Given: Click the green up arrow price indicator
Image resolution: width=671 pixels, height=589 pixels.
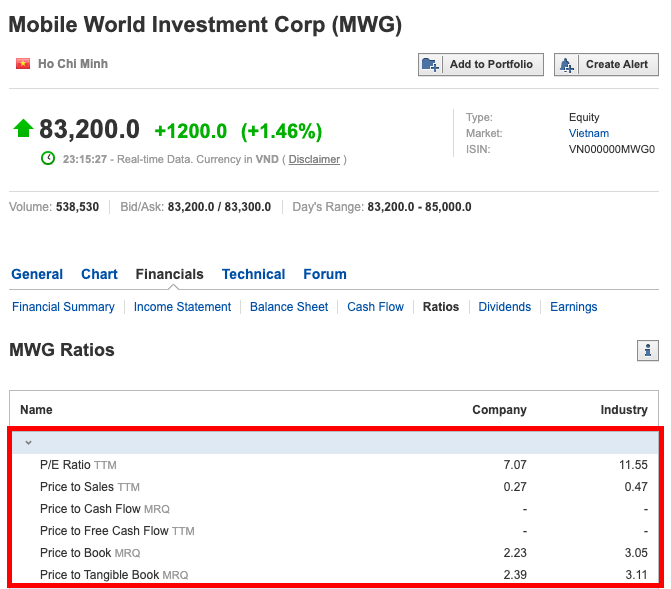Looking at the screenshot, I should coord(23,129).
